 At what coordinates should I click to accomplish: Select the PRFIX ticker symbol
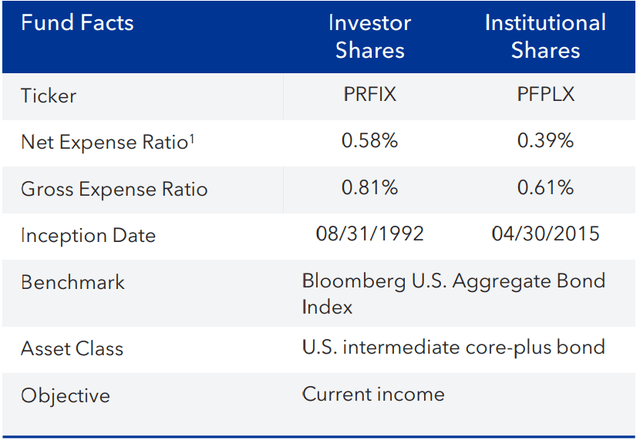(370, 95)
